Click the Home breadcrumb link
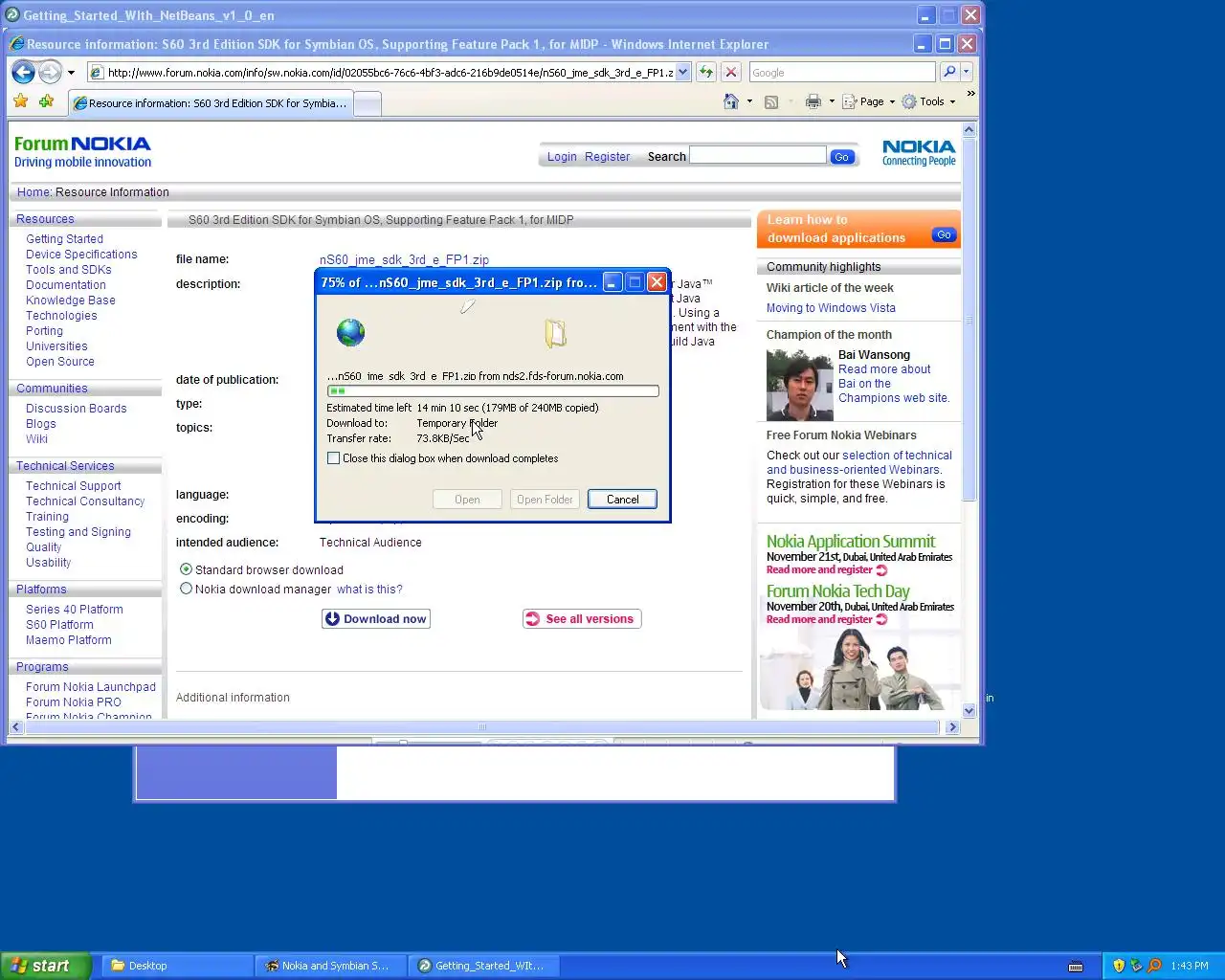The image size is (1225, 980). coord(33,192)
